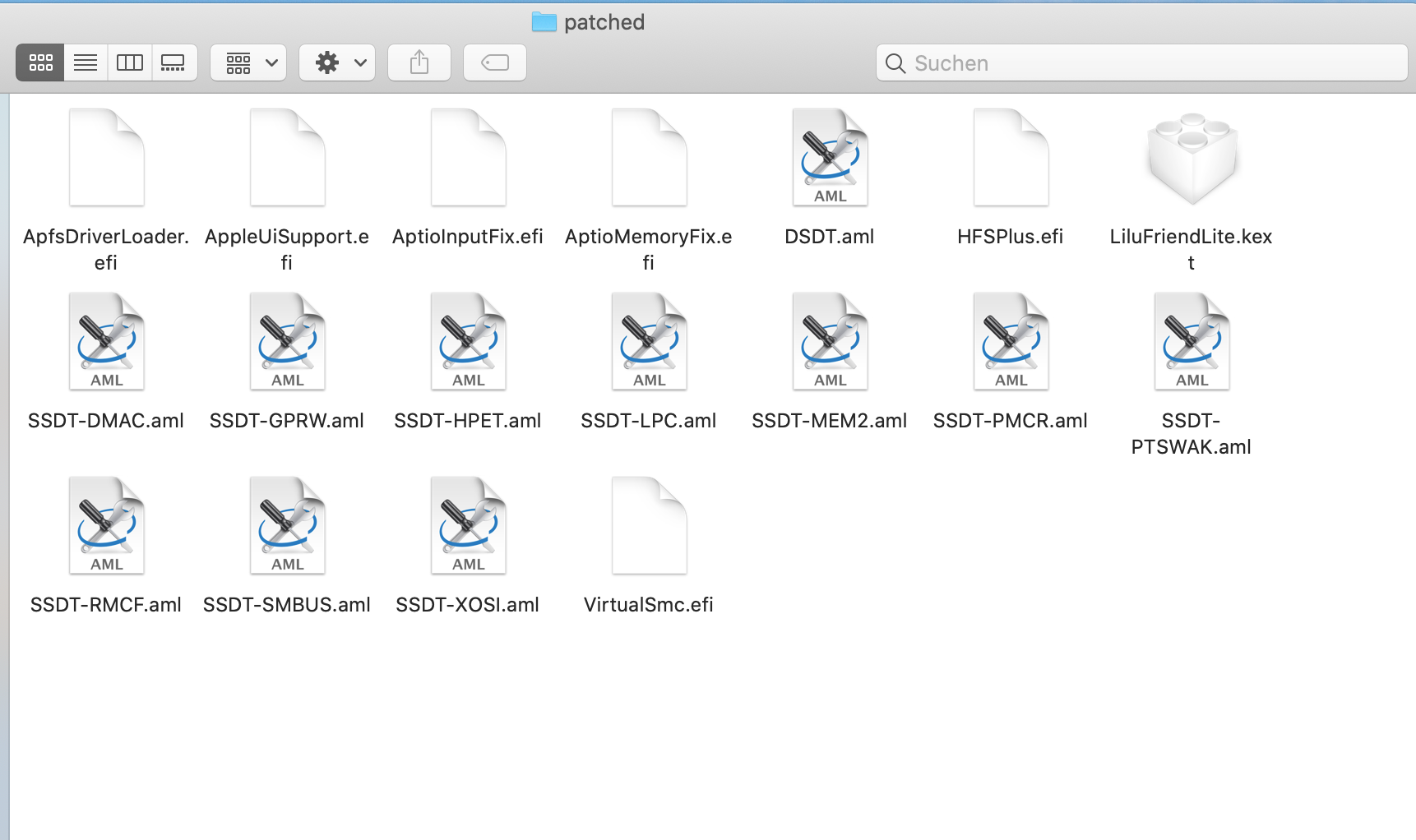Click the HFSPlus.efi file name
The width and height of the screenshot is (1416, 840).
[1011, 237]
